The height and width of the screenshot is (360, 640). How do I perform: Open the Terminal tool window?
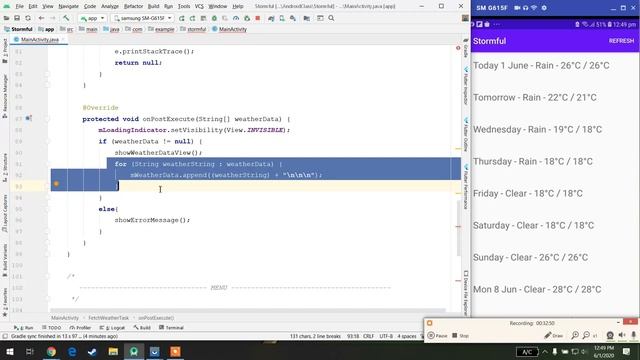[171, 328]
